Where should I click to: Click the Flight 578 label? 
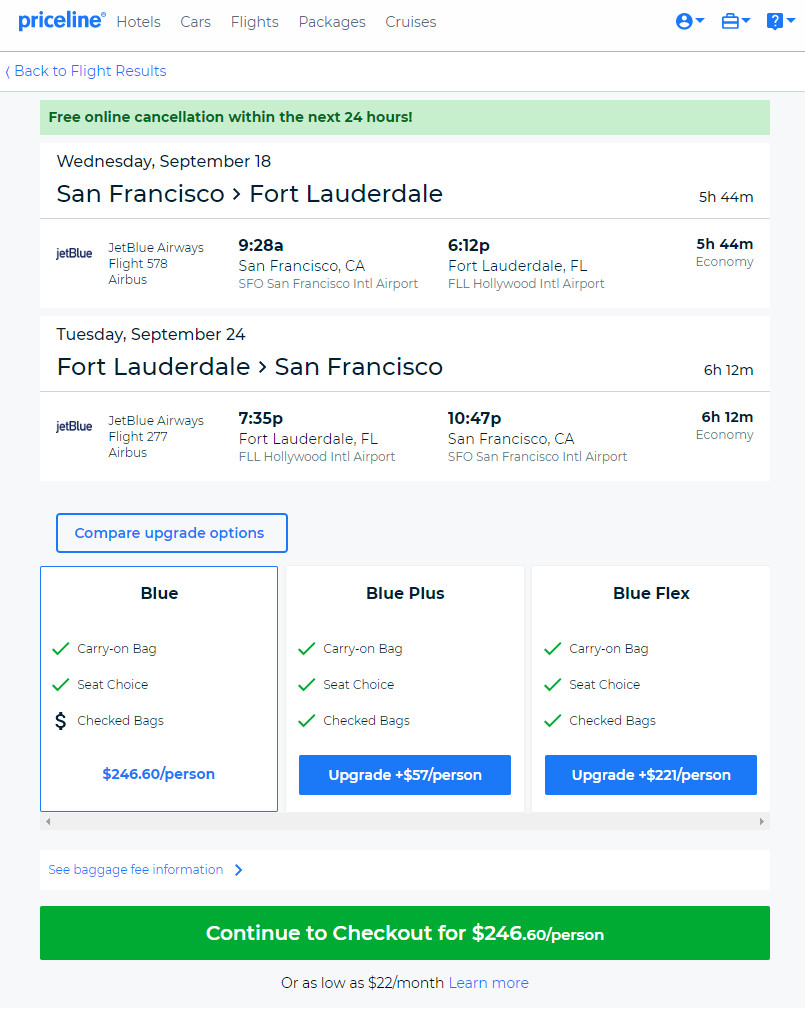(138, 263)
